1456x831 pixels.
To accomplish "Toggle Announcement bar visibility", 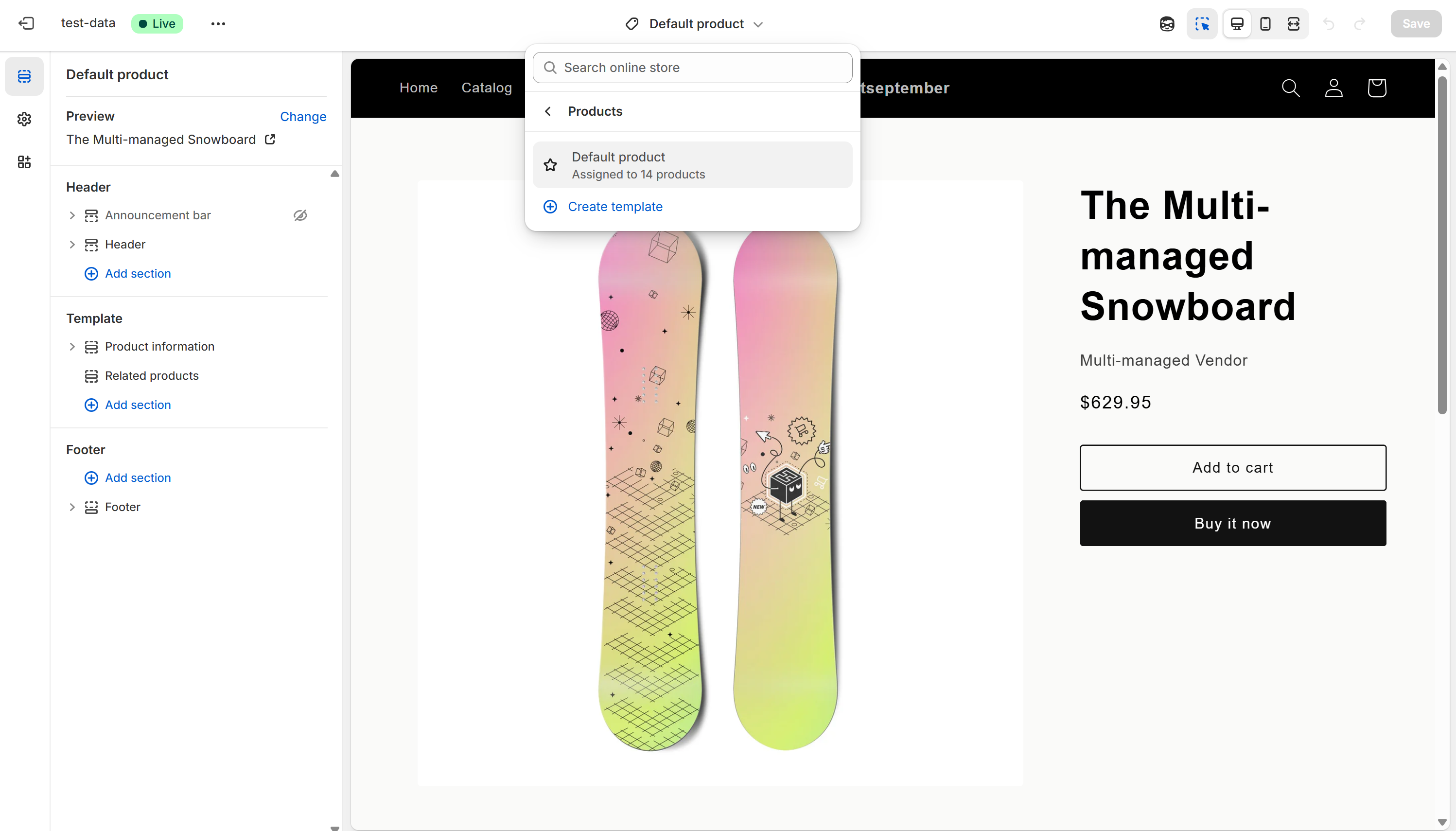I will tap(300, 215).
